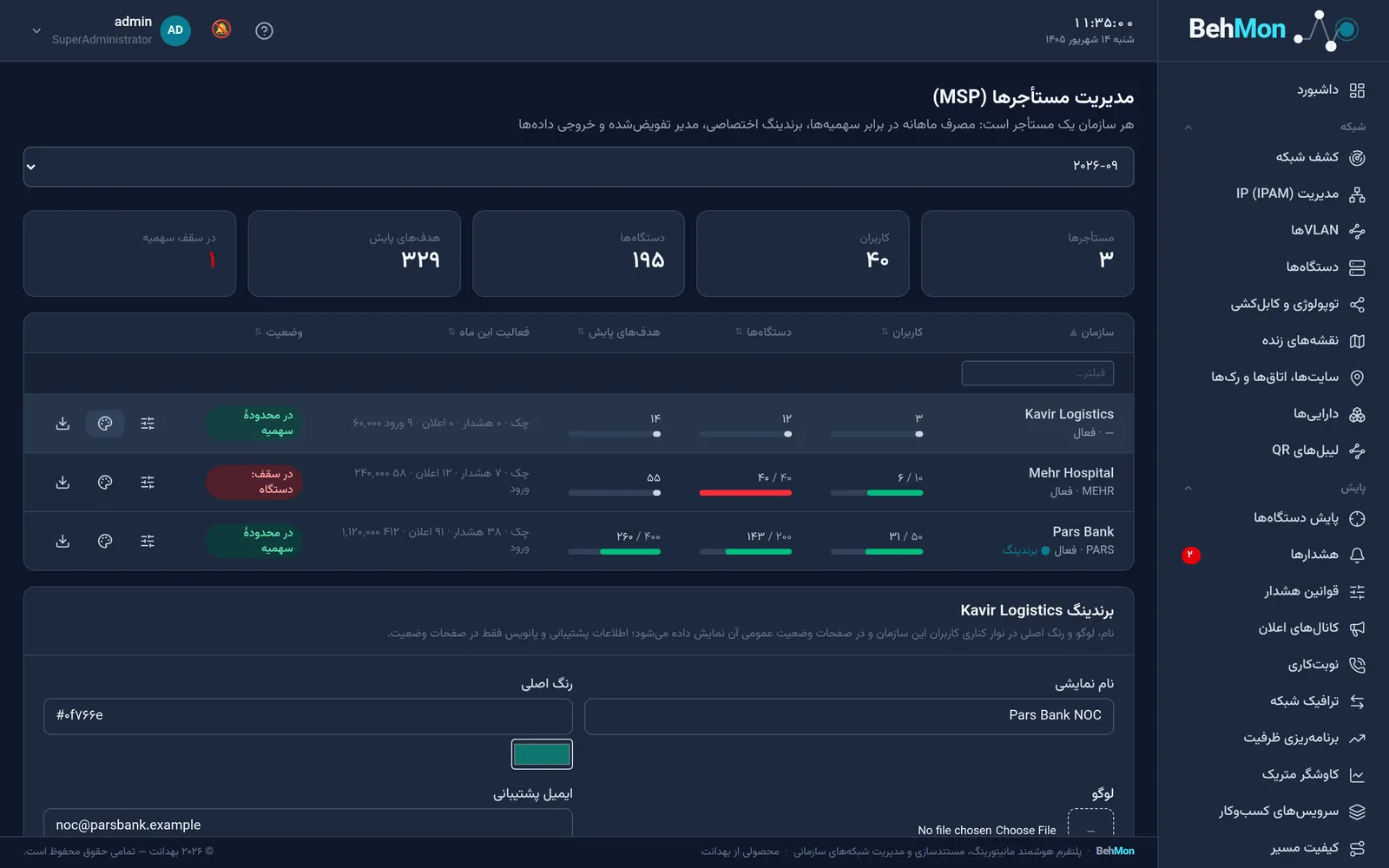Viewport: 1389px width, 868px height.
Task: Sort table by سازمان column
Action: [x=1091, y=332]
